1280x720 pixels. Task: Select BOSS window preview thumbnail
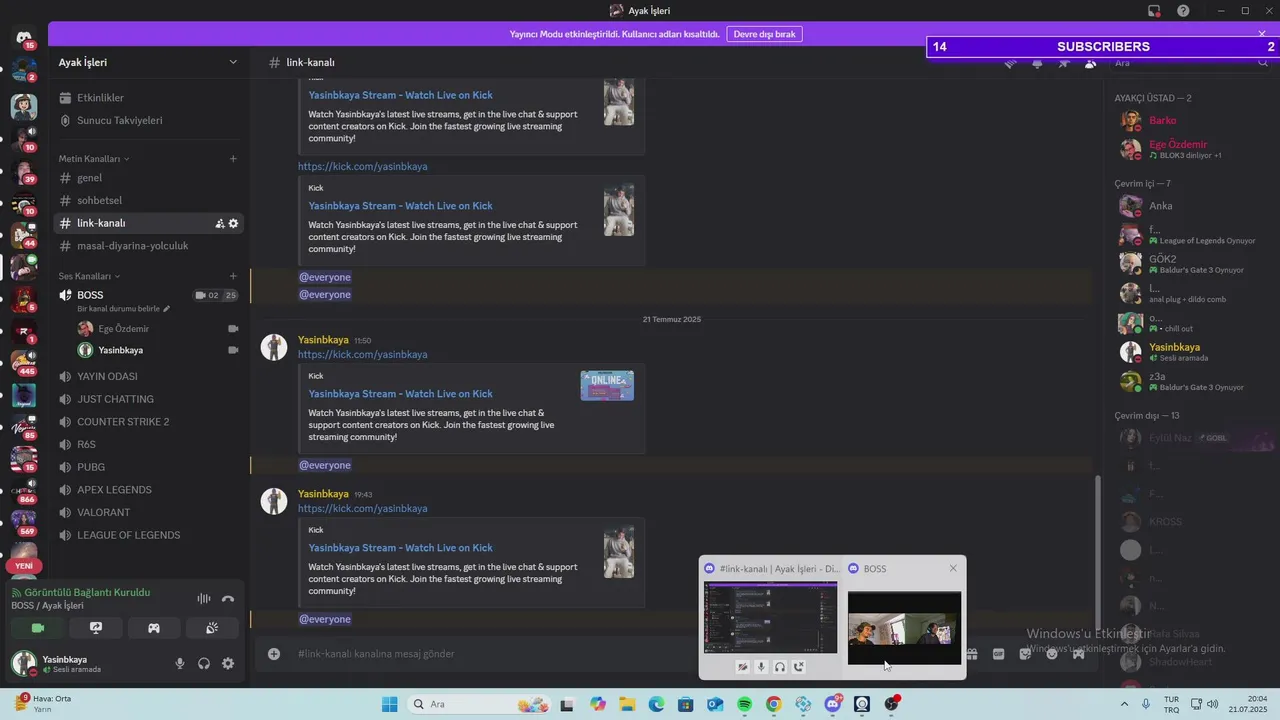point(904,628)
